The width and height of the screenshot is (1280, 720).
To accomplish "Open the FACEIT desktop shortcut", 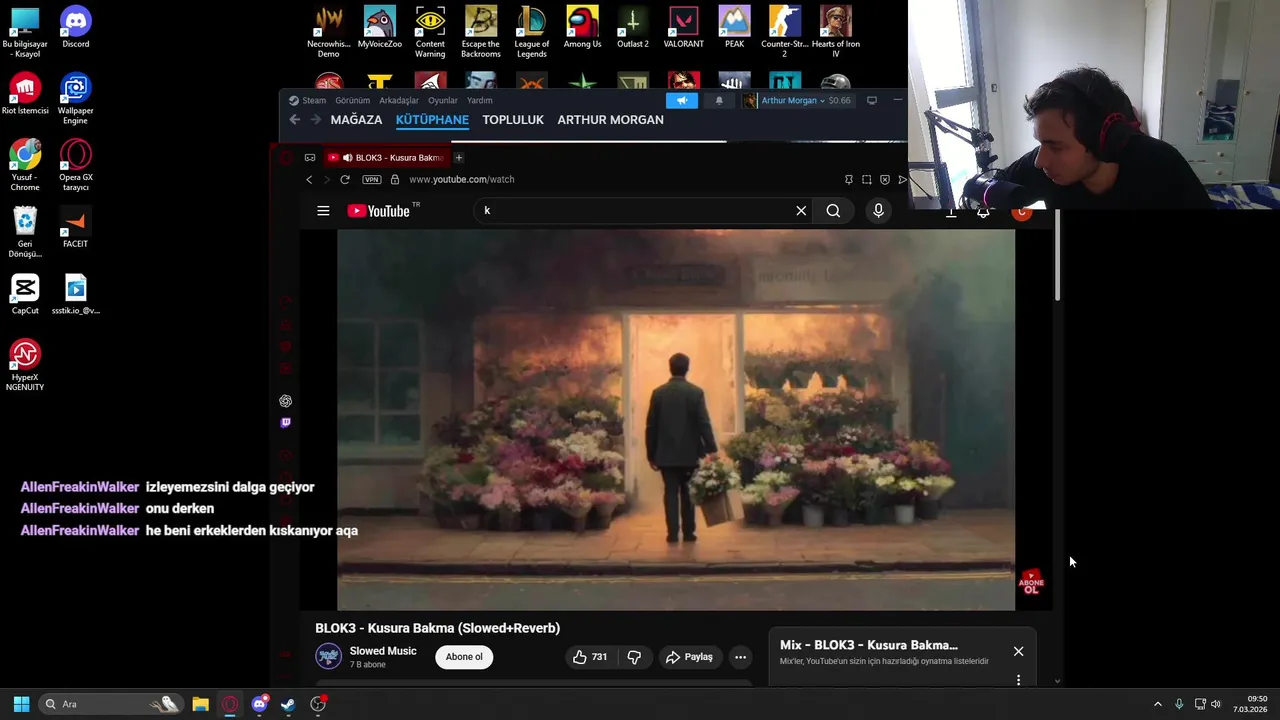I will [75, 227].
